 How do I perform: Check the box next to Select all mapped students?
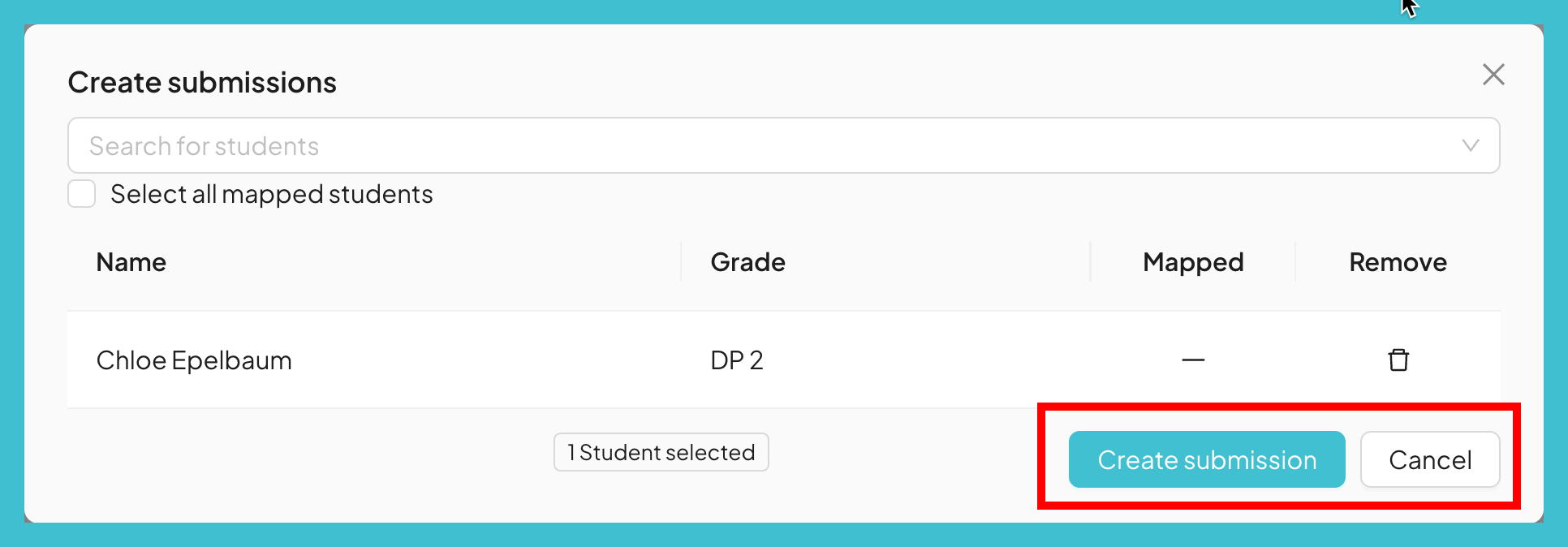point(81,194)
